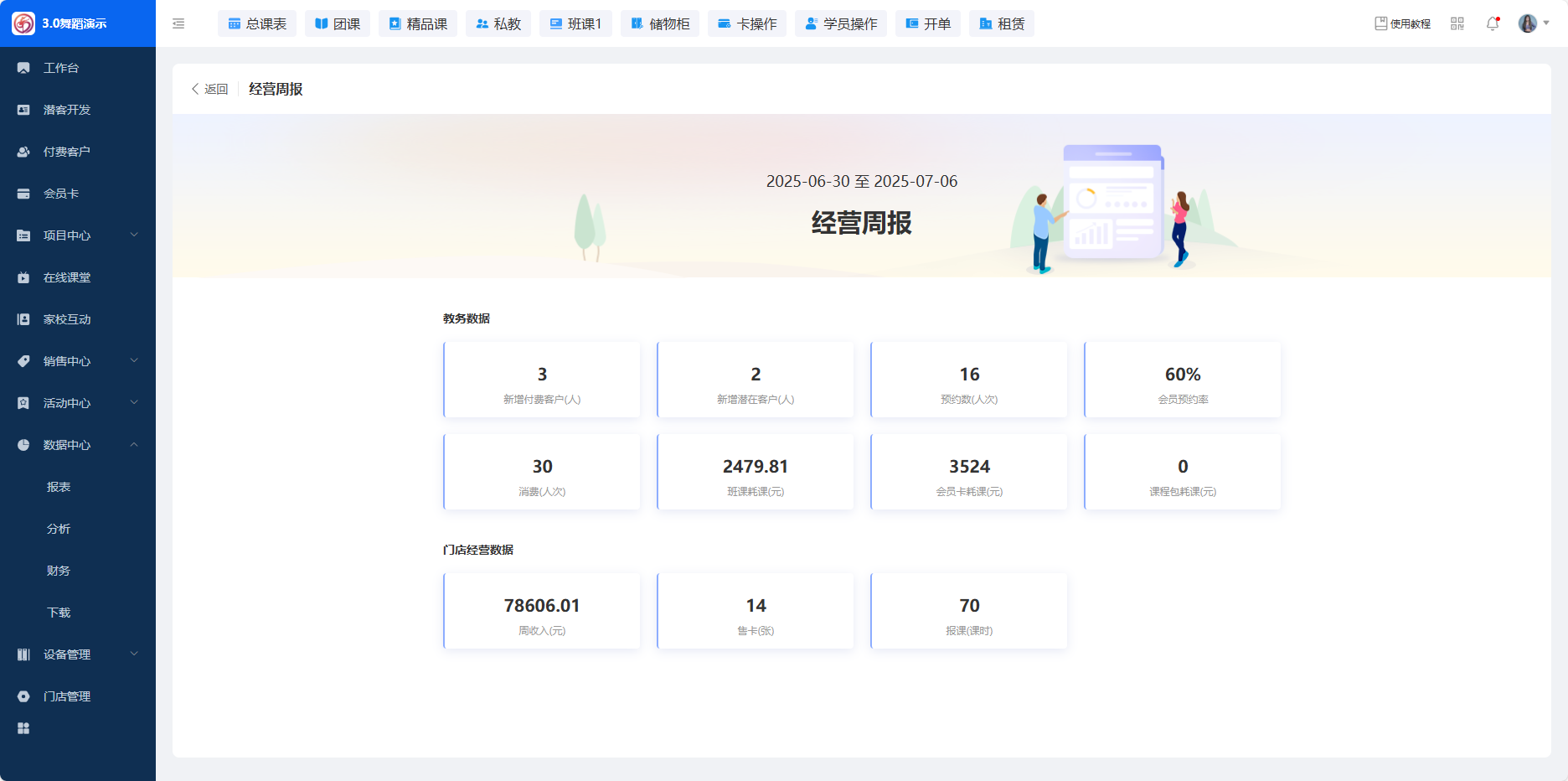
Task: Click the 开单 shortcut button
Action: coord(928,23)
